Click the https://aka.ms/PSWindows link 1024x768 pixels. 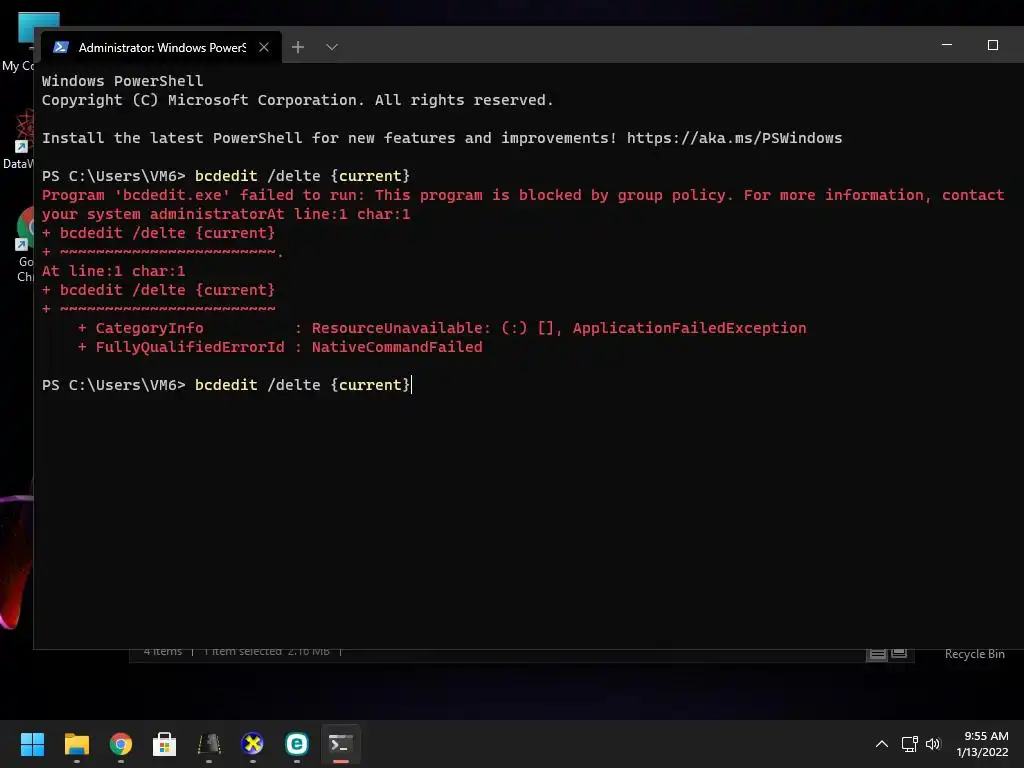click(x=734, y=138)
